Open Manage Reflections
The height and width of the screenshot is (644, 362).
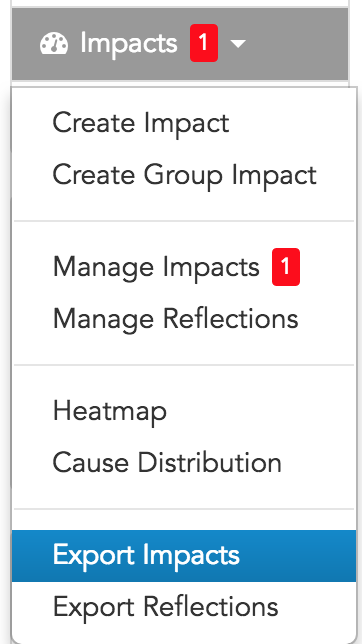(x=176, y=318)
